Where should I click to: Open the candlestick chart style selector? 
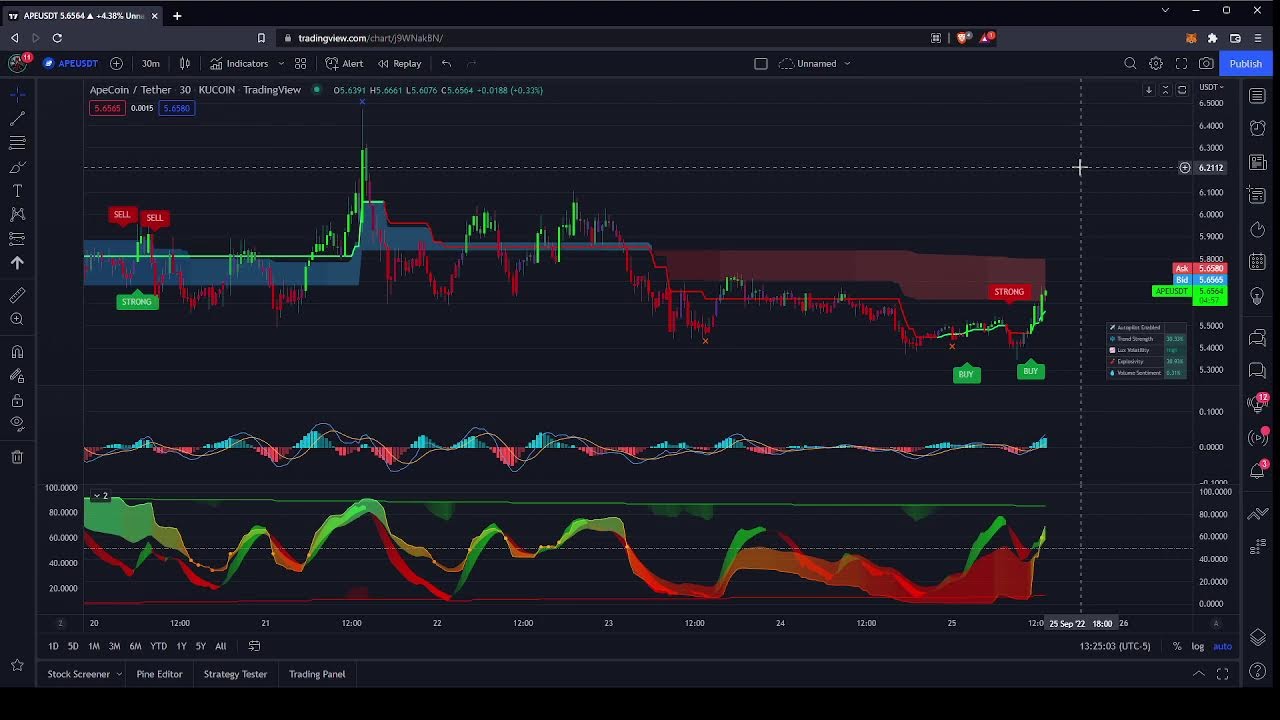184,63
